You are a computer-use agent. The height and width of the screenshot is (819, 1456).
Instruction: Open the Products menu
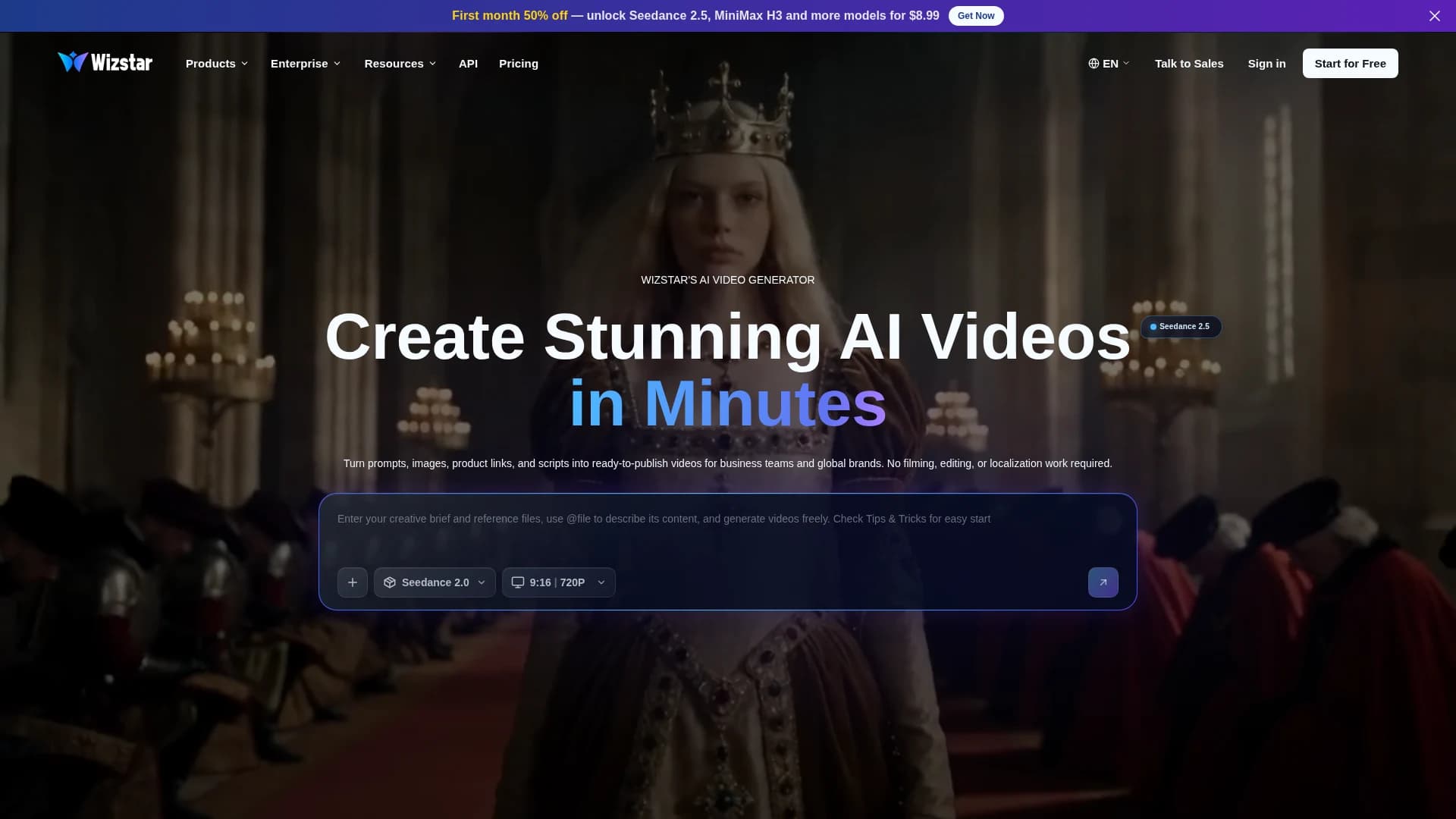pyautogui.click(x=217, y=64)
